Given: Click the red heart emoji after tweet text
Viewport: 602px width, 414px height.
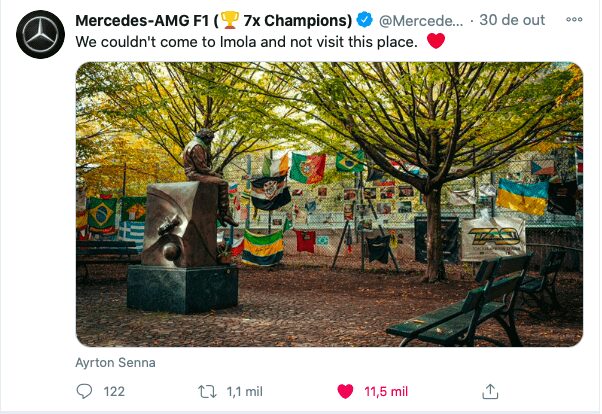Looking at the screenshot, I should (x=436, y=40).
